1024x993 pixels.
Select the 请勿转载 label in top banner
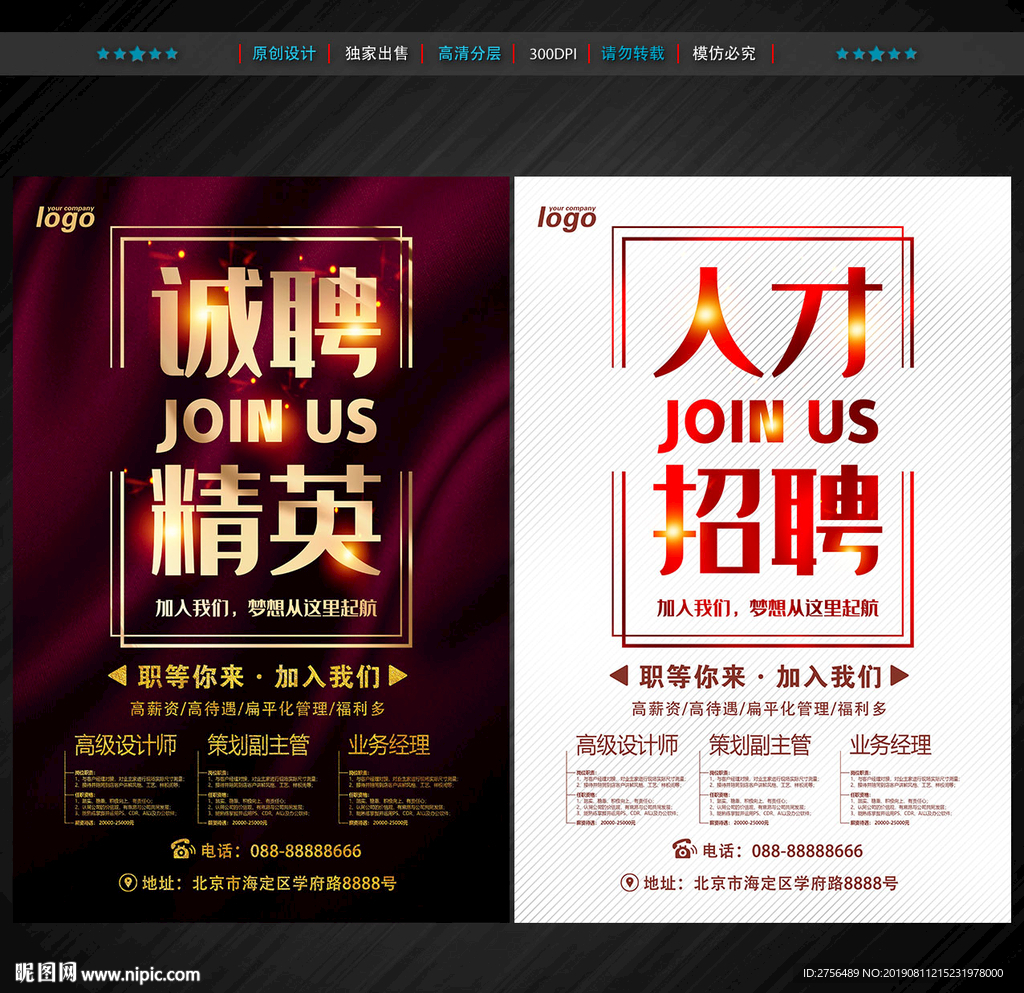tap(633, 54)
